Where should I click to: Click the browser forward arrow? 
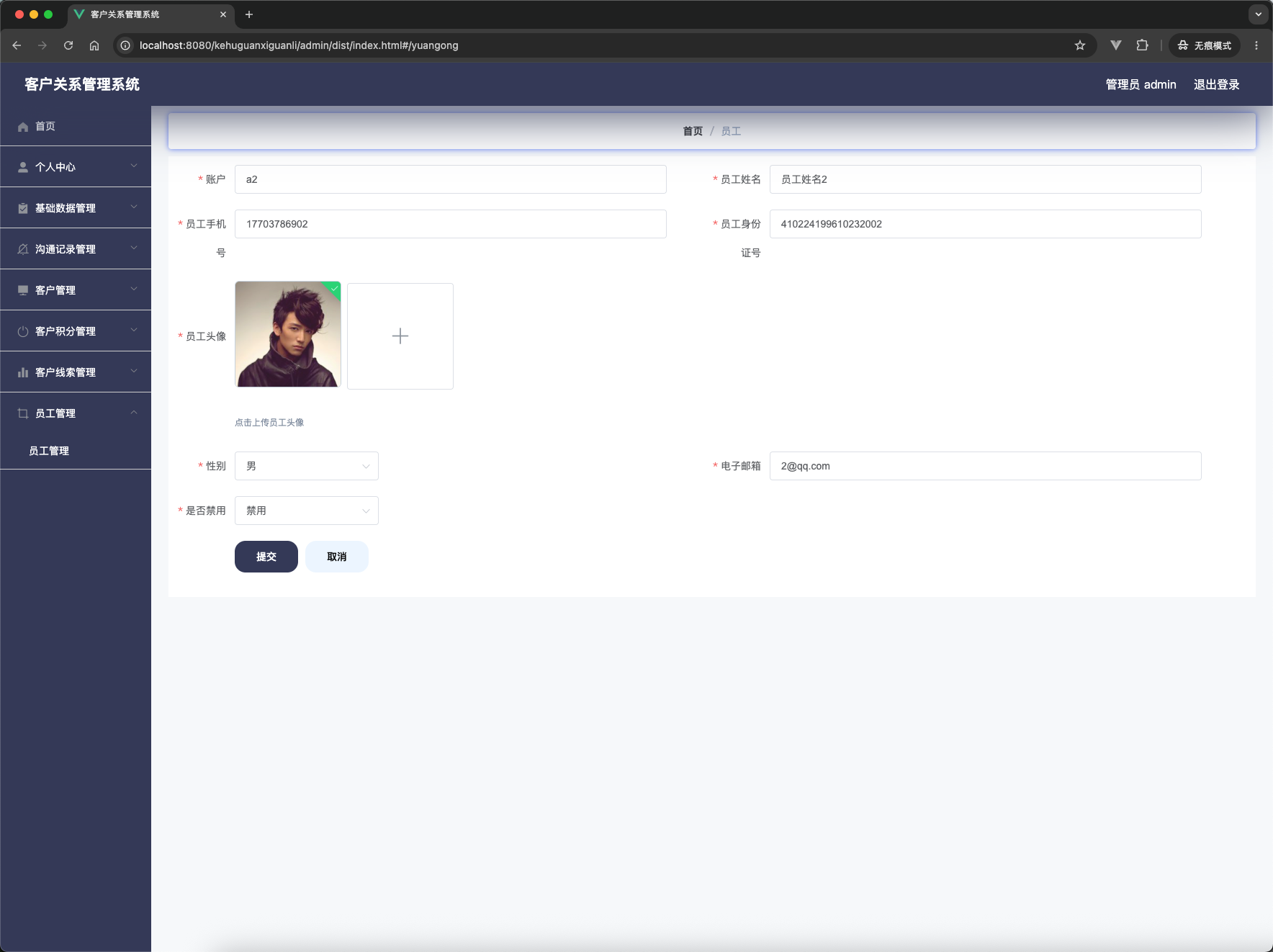(42, 45)
